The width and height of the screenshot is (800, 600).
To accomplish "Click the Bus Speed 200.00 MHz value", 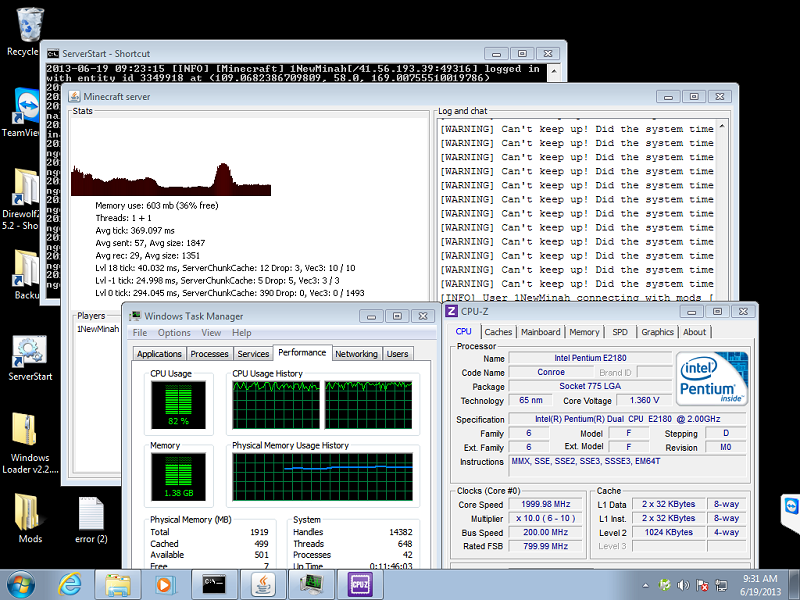I will point(546,532).
